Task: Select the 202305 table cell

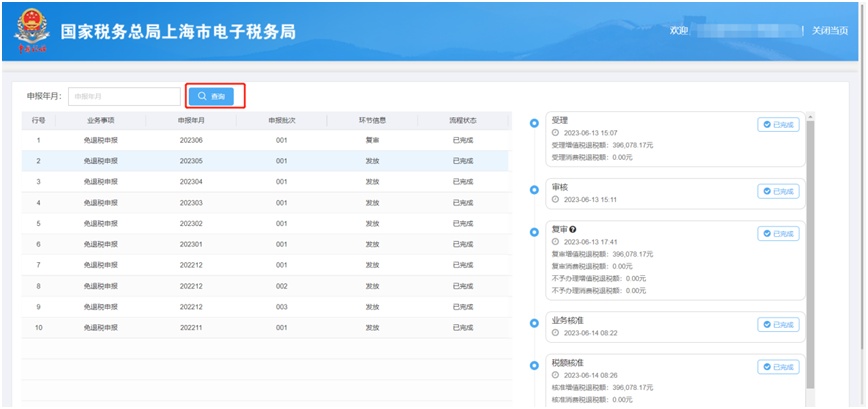Action: (x=191, y=161)
